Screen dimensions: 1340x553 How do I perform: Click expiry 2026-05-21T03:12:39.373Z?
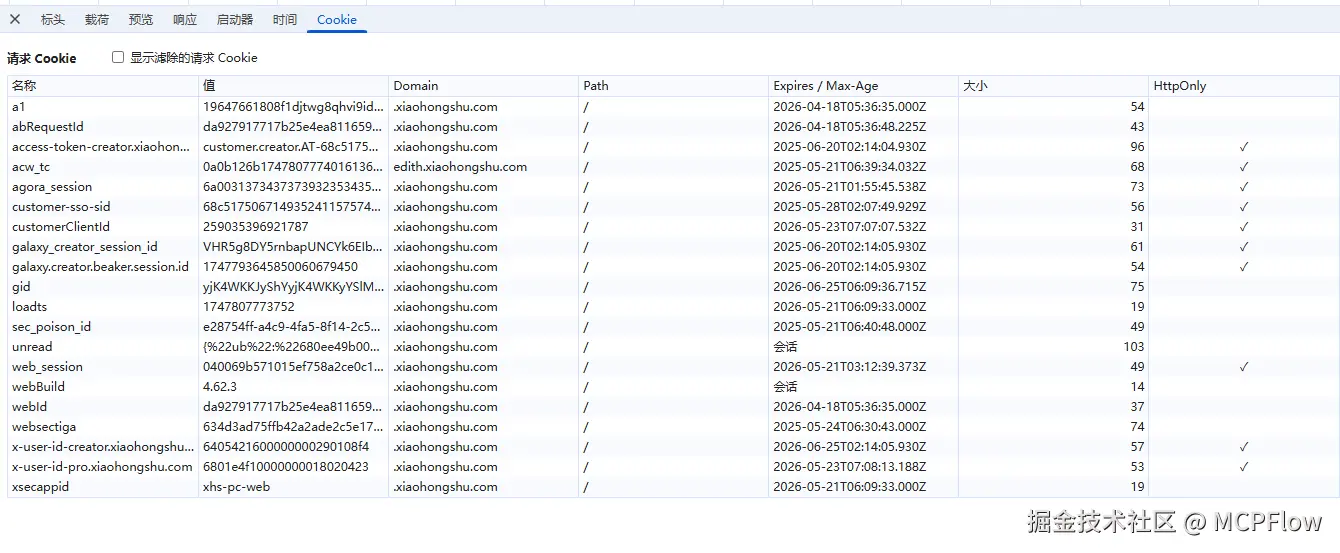tap(850, 367)
